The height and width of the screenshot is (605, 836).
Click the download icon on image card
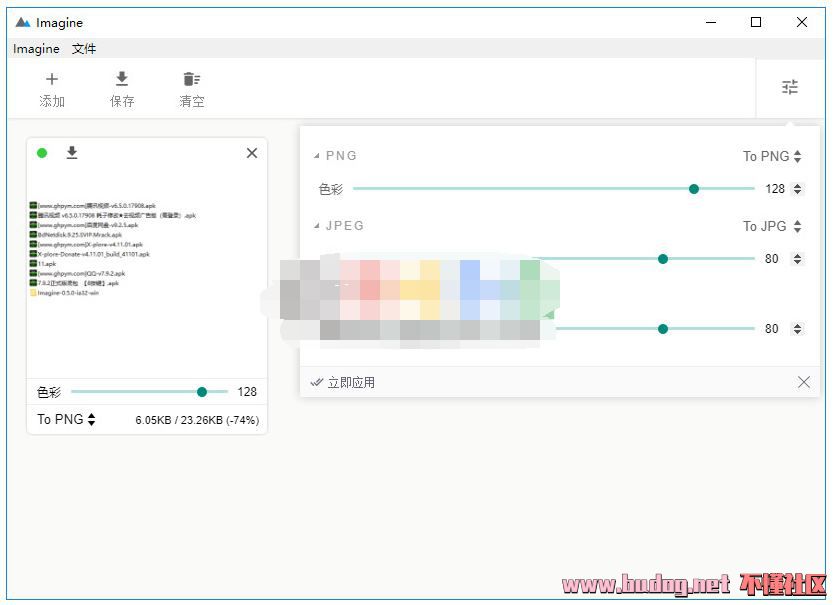(x=72, y=153)
